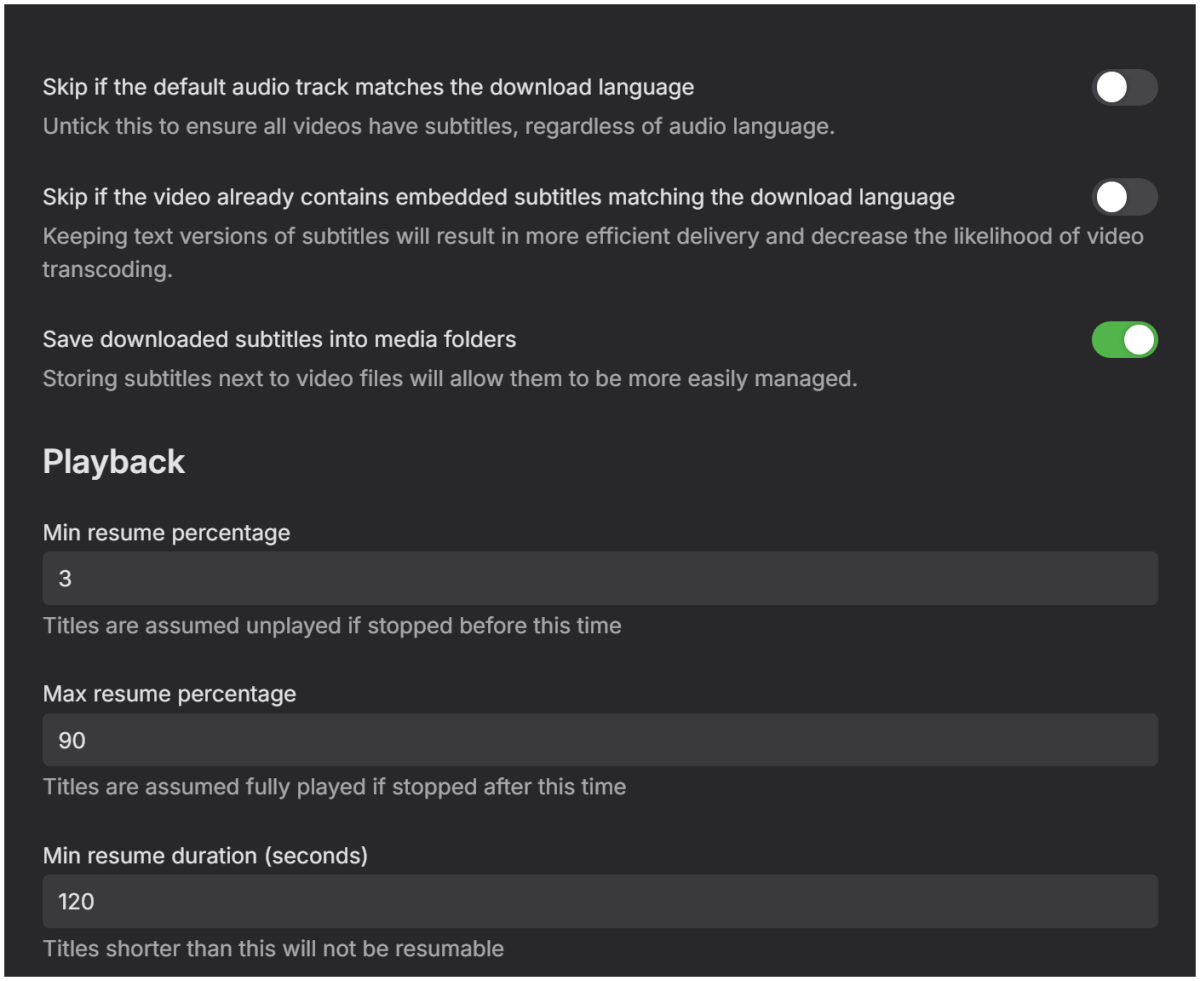Disable saving downloaded subtitles into media folders
The width and height of the screenshot is (1200, 981).
click(1124, 339)
